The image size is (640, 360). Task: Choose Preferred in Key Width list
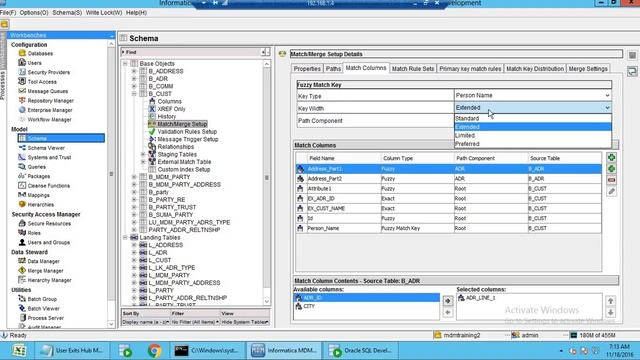[x=533, y=144]
